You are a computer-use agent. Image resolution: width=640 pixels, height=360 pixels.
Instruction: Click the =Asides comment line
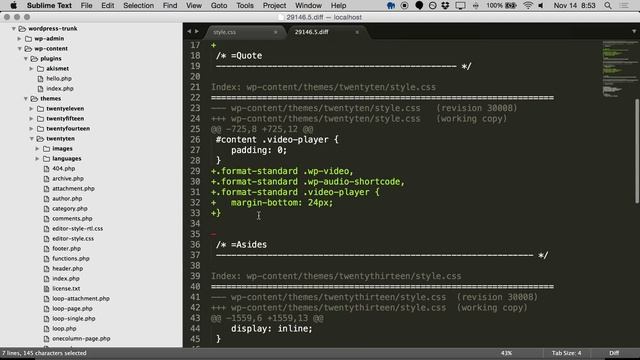click(241, 244)
